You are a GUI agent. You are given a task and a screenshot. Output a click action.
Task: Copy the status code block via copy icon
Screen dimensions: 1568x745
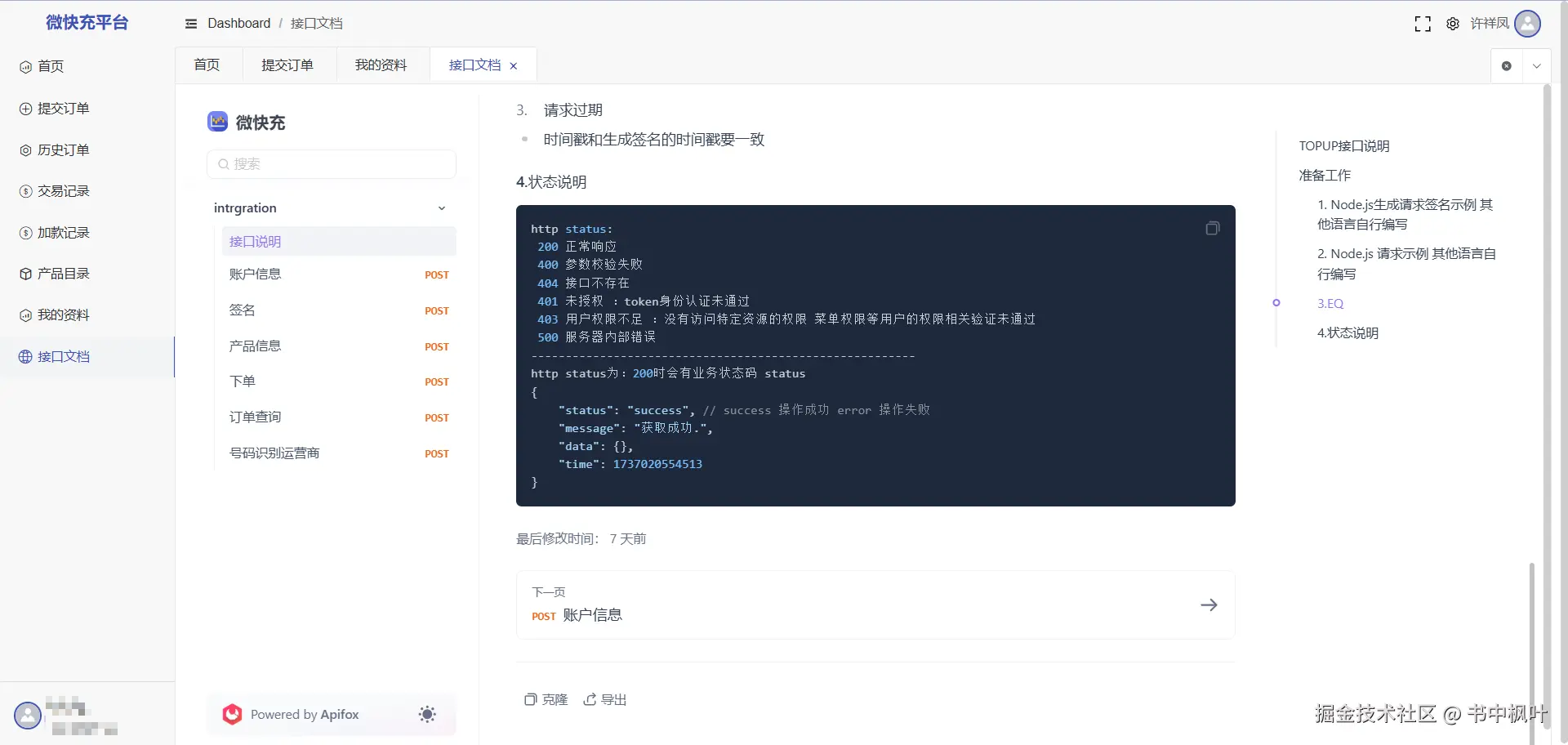coord(1212,228)
